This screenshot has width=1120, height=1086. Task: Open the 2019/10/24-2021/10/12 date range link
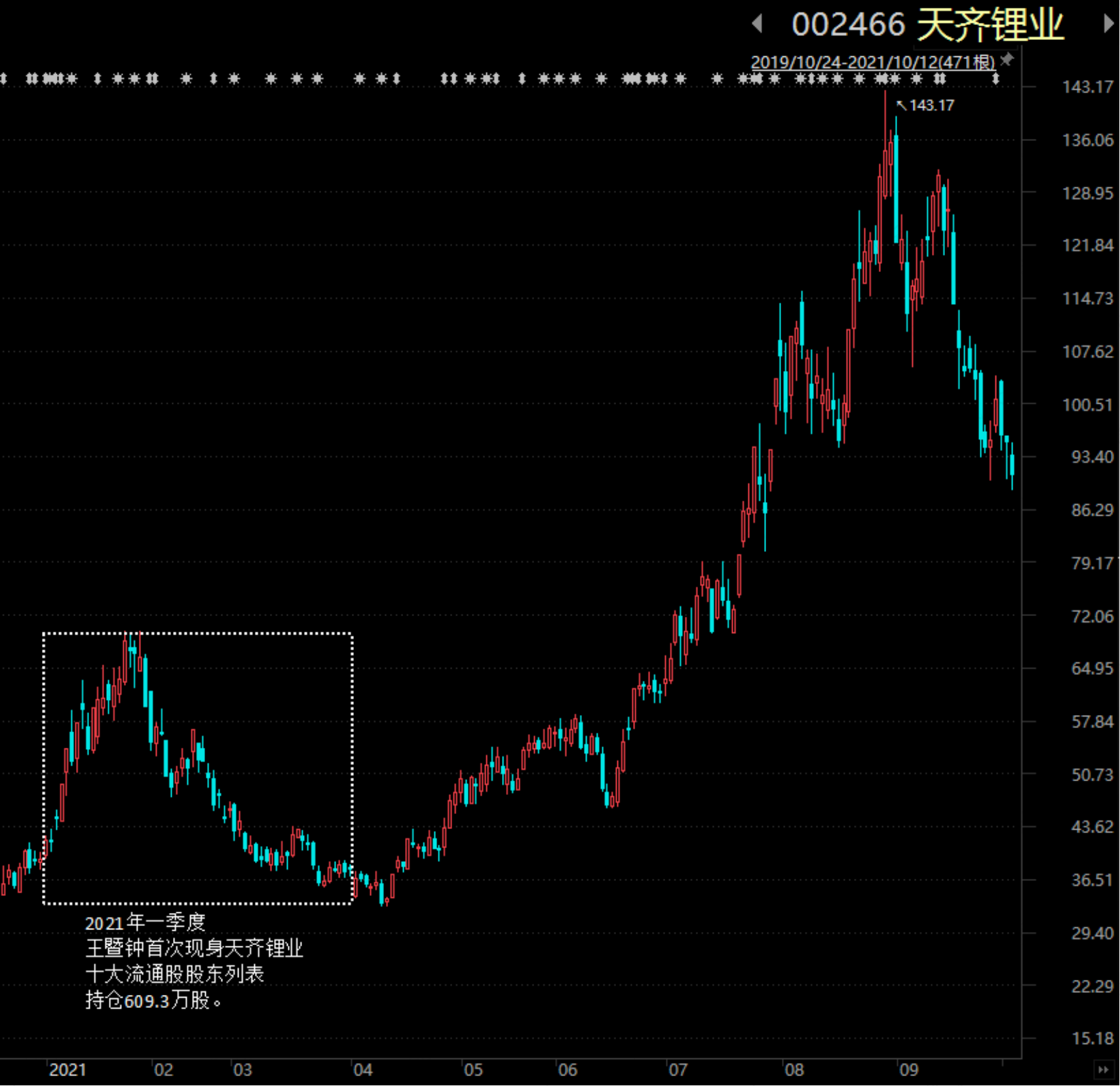pos(872,62)
